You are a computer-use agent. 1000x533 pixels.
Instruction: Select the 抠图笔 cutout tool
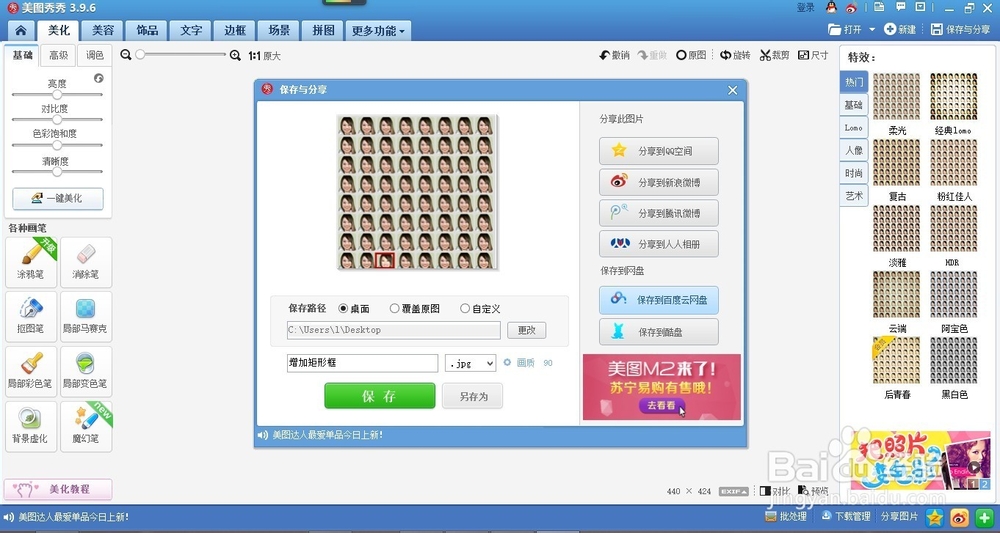(31, 316)
